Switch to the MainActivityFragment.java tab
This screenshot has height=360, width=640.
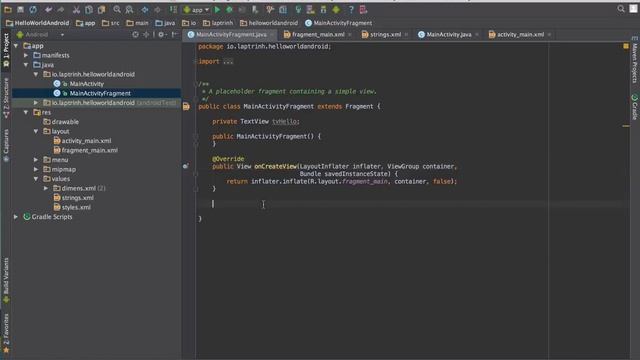pos(230,35)
